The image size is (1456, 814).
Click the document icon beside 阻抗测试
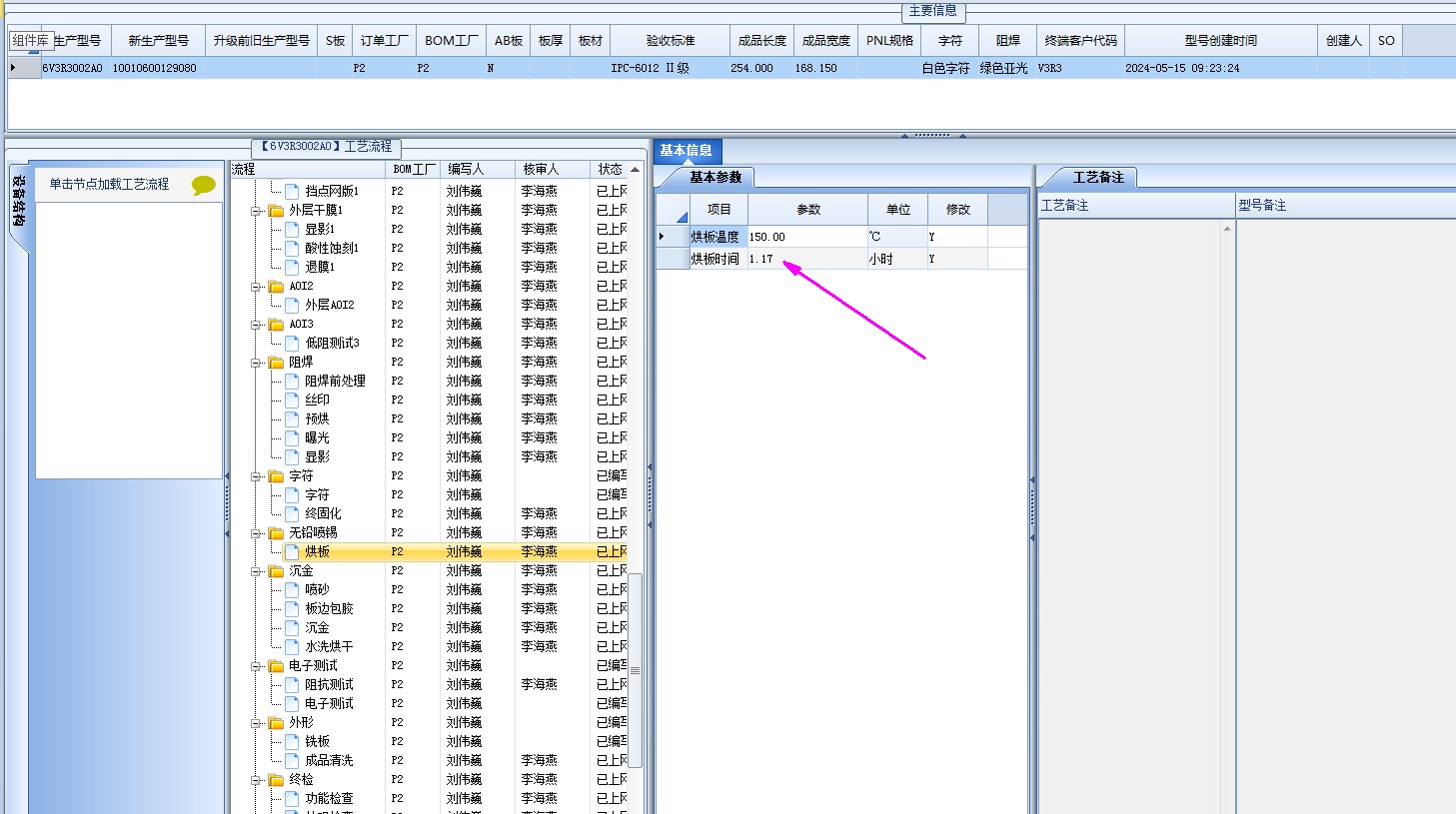[292, 684]
